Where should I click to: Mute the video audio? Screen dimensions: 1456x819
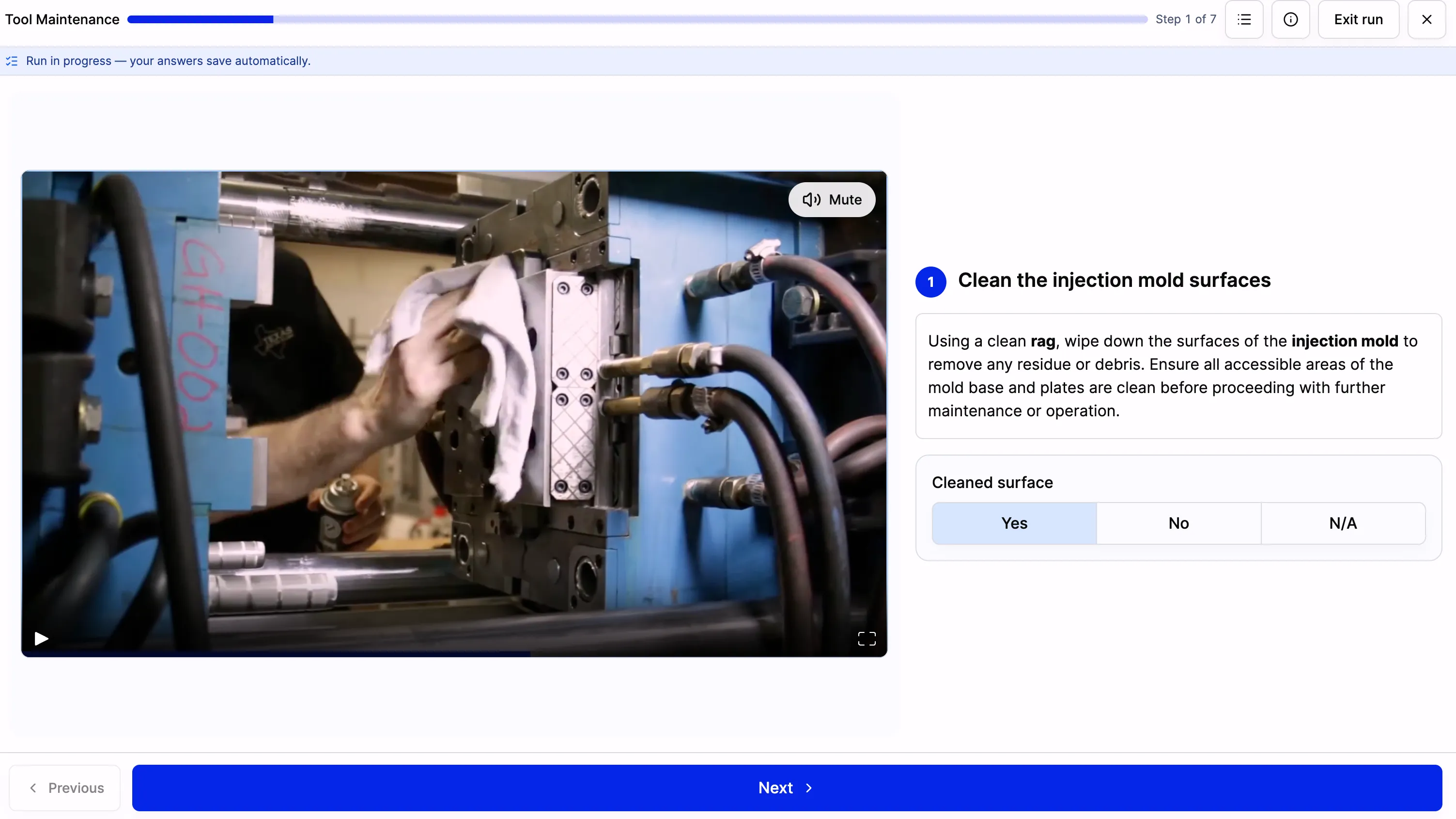[x=832, y=200]
